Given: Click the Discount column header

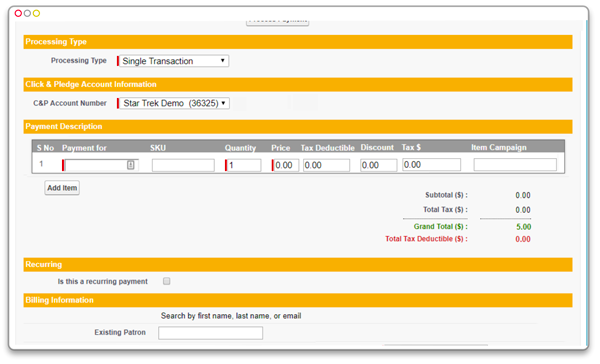Looking at the screenshot, I should [x=377, y=147].
